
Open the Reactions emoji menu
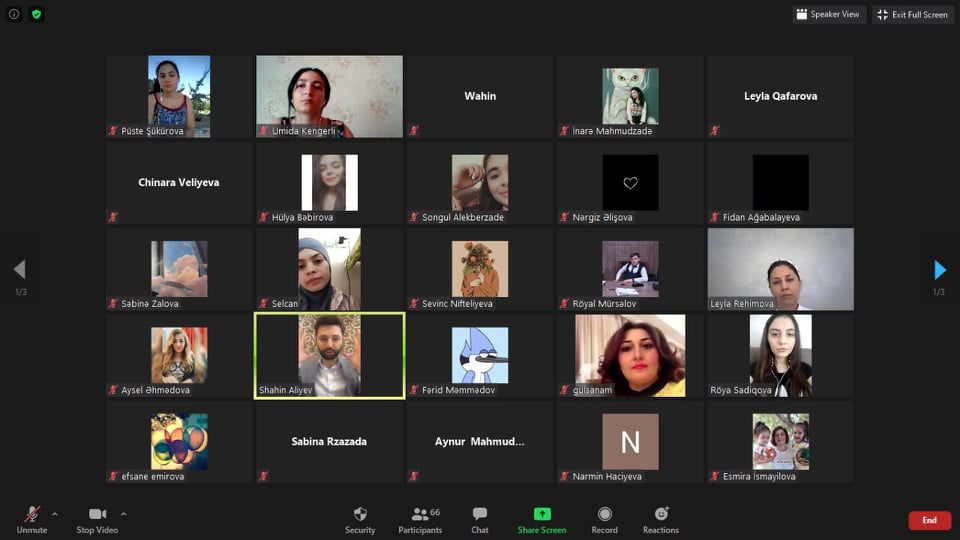pos(660,514)
